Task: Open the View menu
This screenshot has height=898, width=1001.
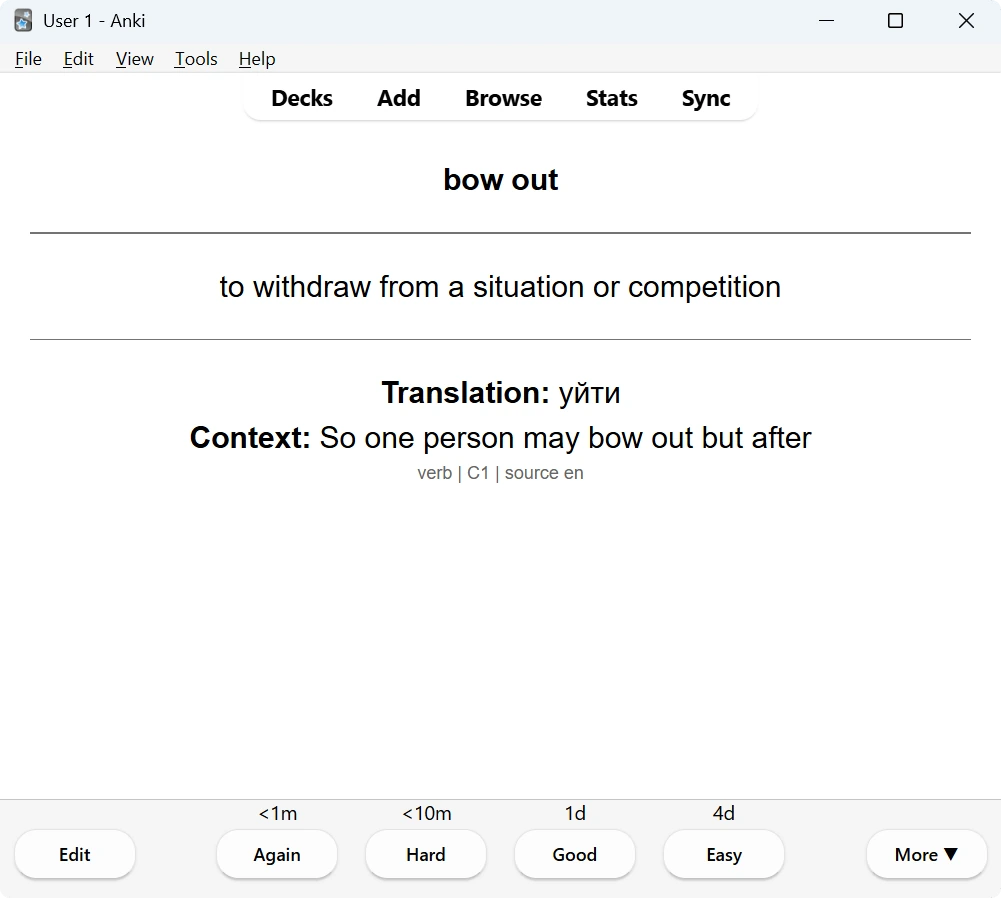Action: pyautogui.click(x=135, y=59)
